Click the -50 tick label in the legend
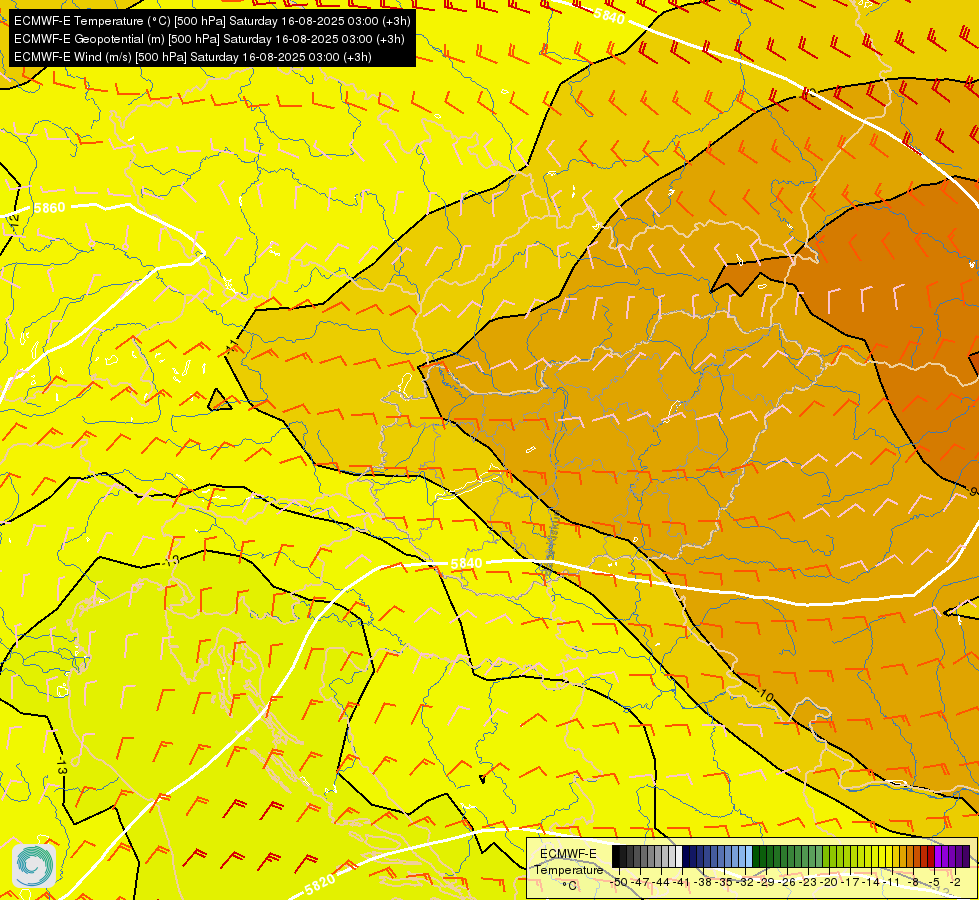 pyautogui.click(x=619, y=883)
